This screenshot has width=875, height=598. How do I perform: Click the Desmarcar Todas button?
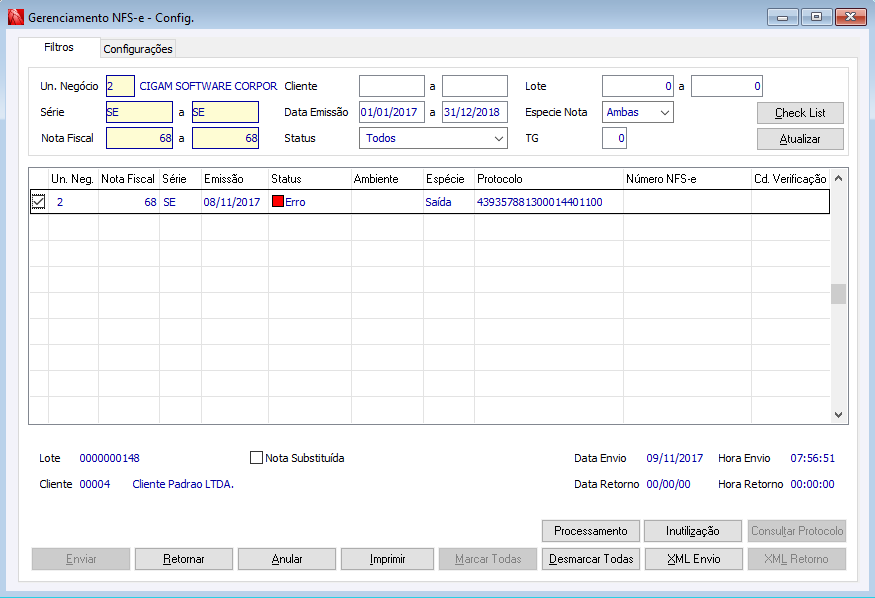coord(591,559)
